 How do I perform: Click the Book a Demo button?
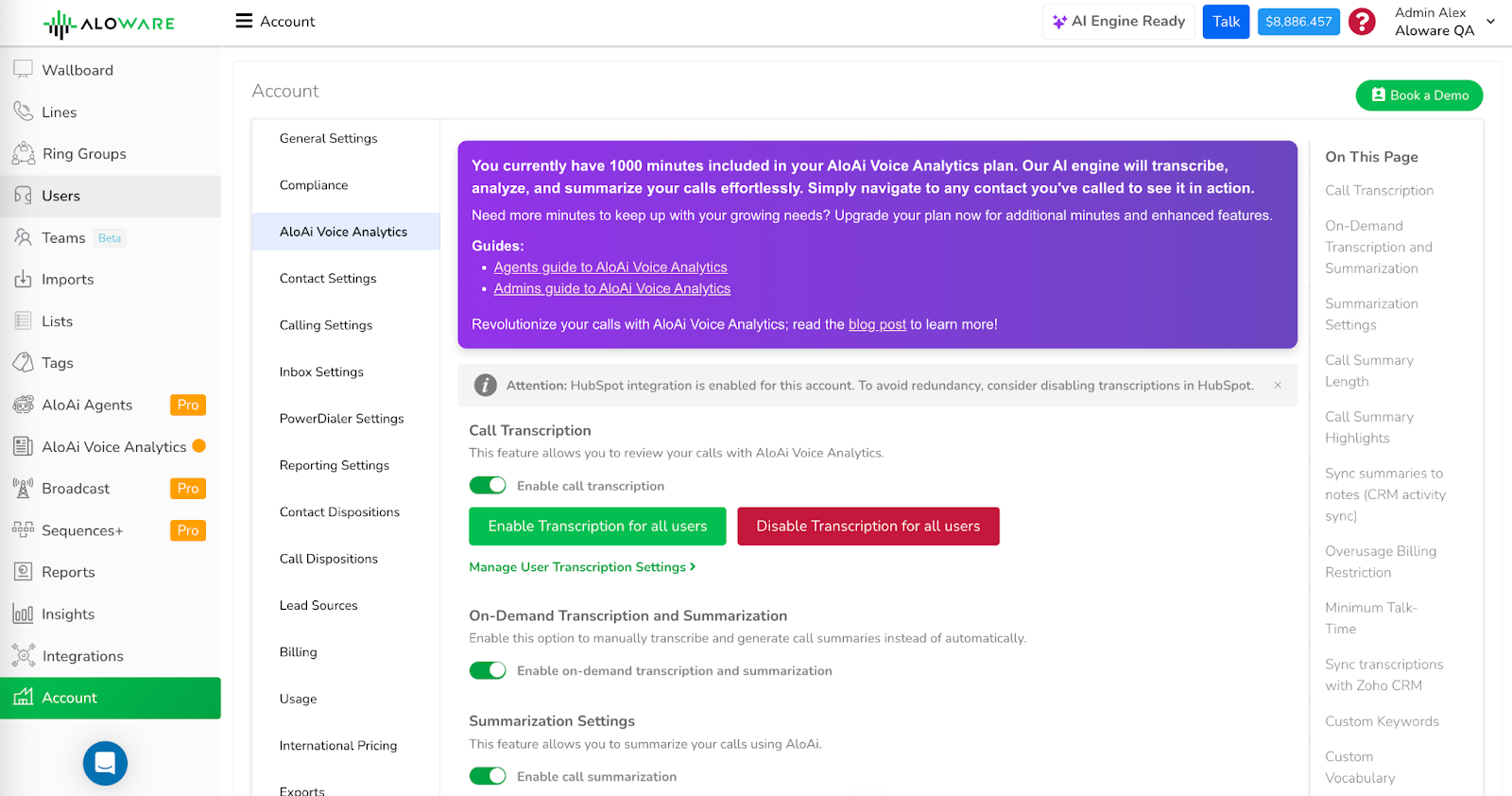click(1419, 95)
